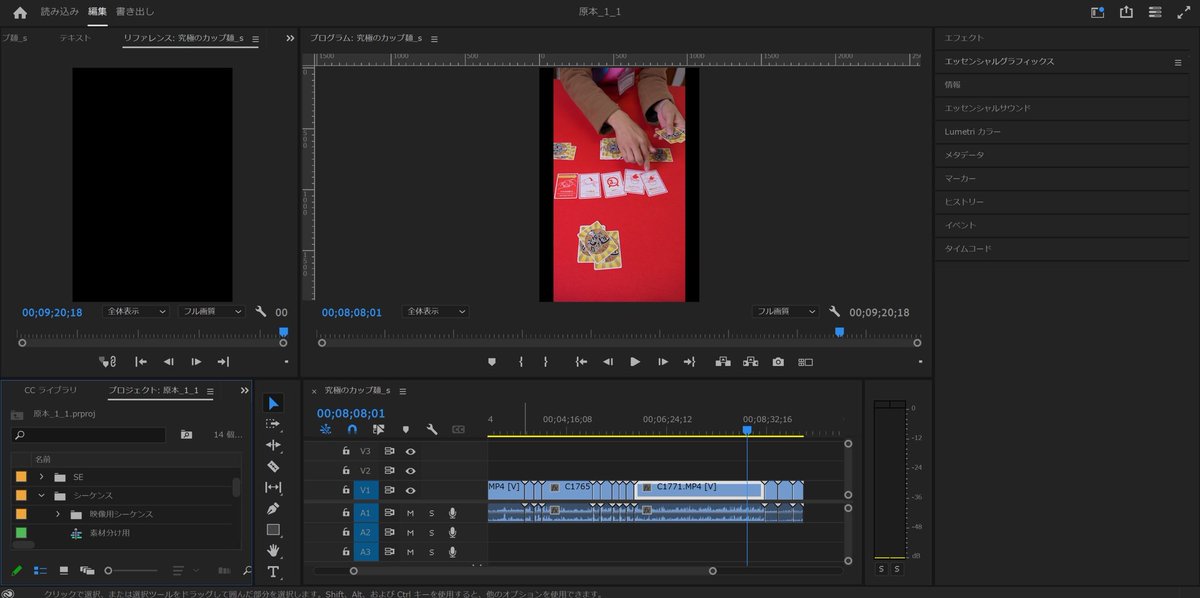Open CC ライブラリ tab

tap(50, 390)
